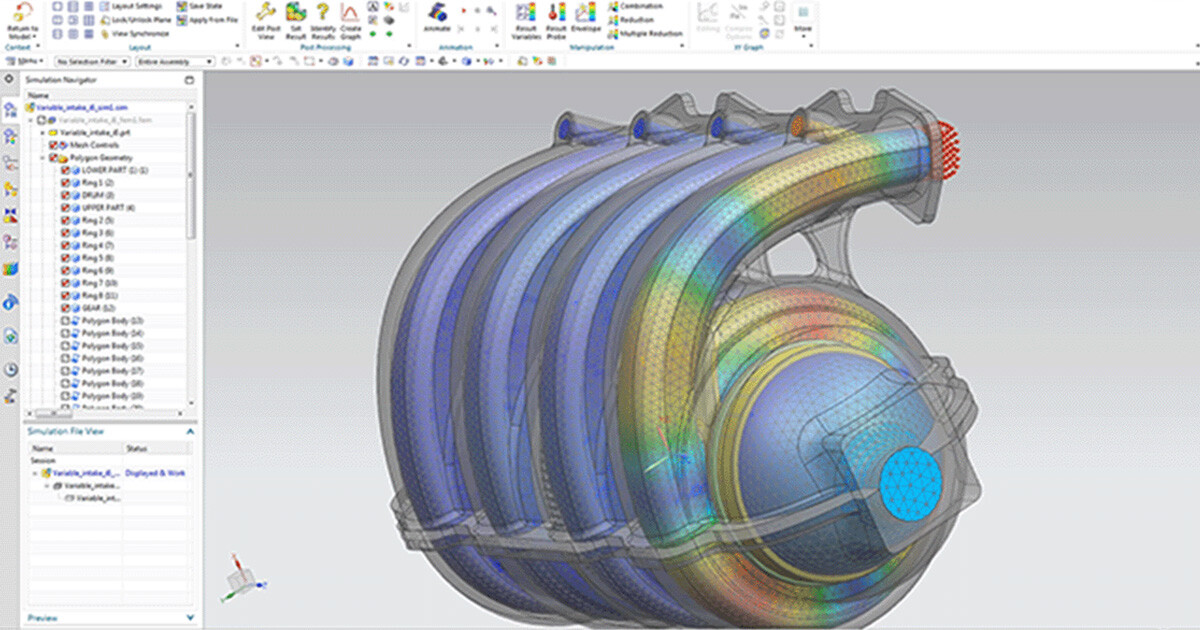Click the Combination result icon
The height and width of the screenshot is (630, 1200).
tap(613, 6)
